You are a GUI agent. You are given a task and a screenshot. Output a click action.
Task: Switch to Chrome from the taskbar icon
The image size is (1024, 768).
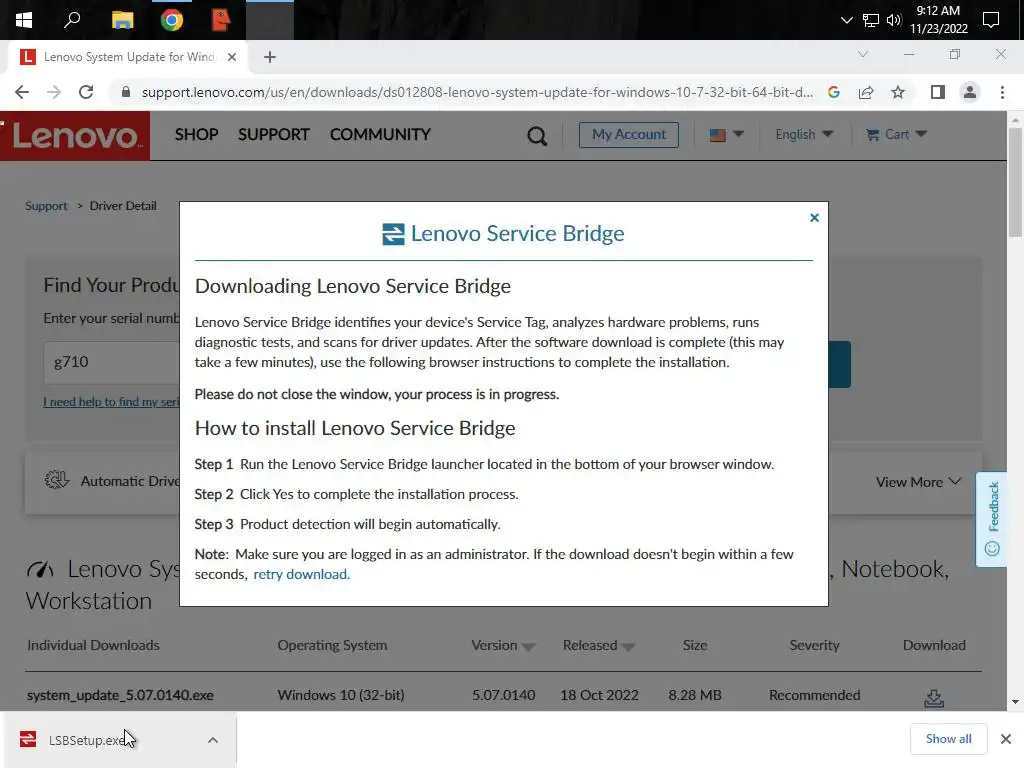[x=172, y=20]
